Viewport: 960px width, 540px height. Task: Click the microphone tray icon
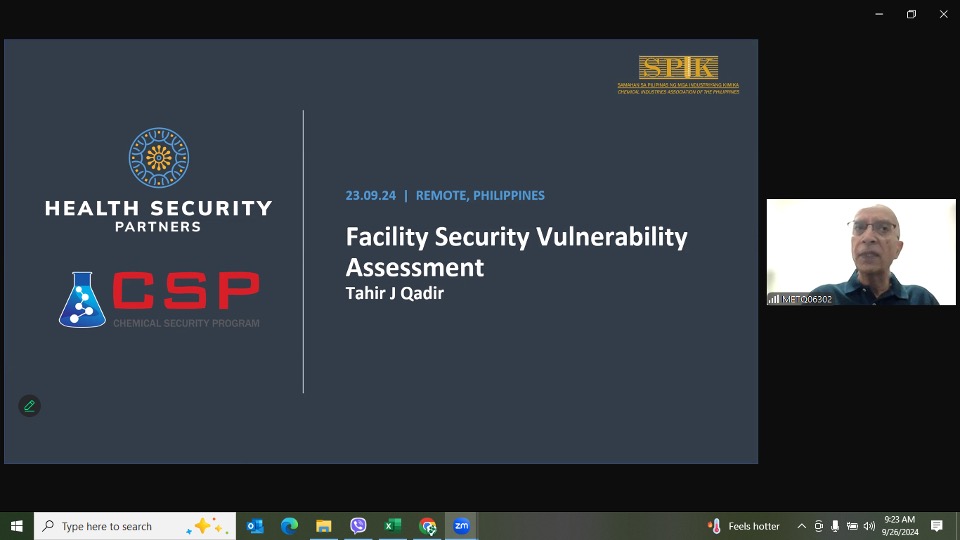(x=834, y=526)
